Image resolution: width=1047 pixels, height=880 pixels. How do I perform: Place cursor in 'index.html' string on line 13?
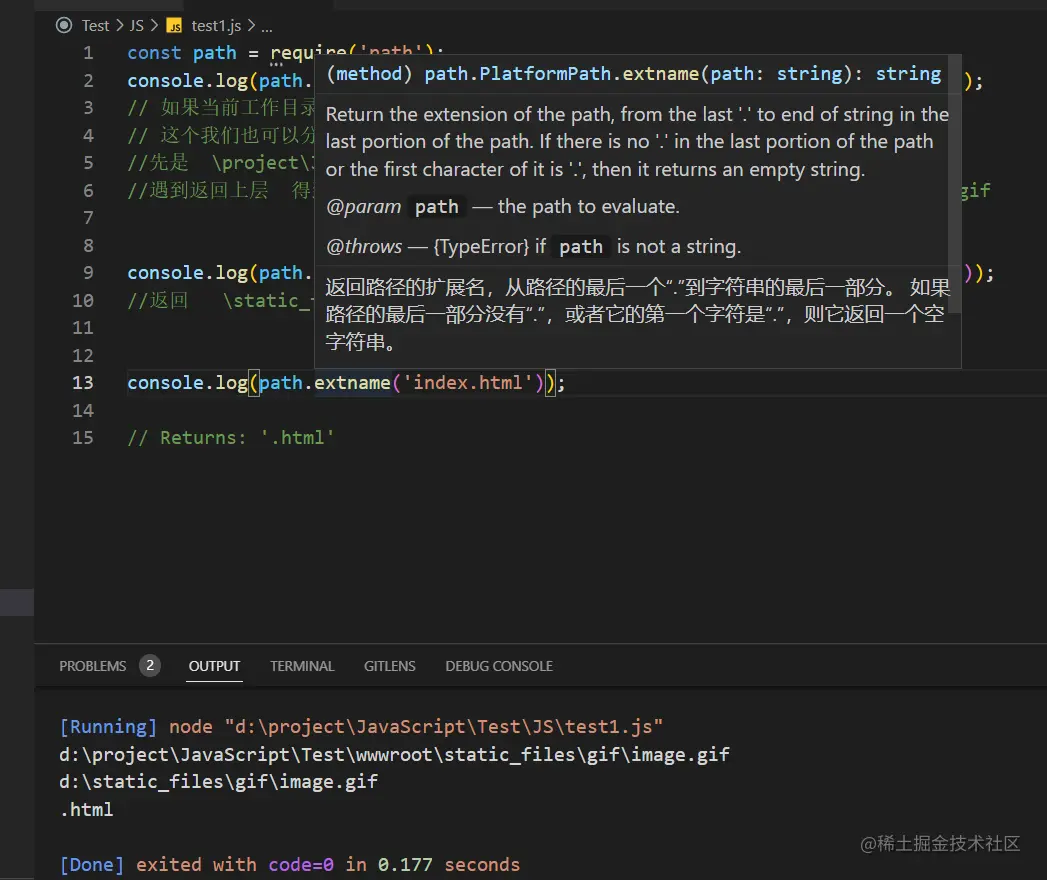[468, 383]
